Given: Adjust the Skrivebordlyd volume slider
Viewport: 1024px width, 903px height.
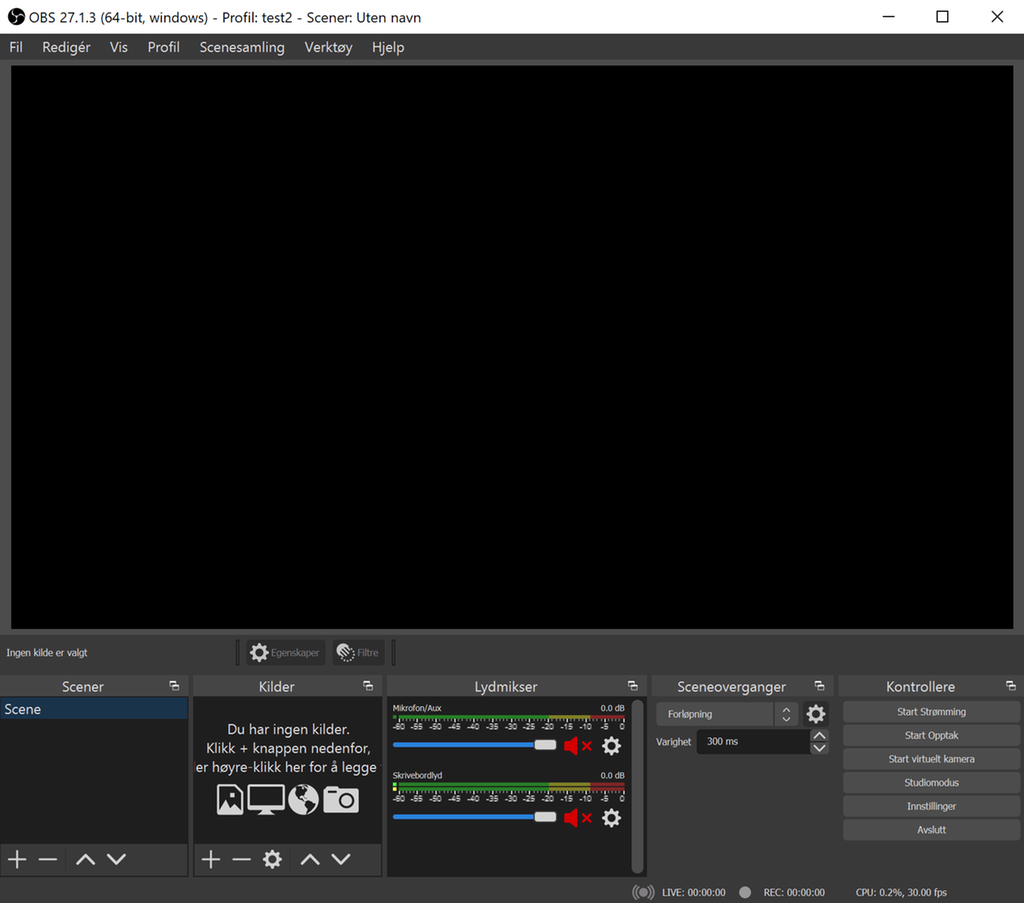Looking at the screenshot, I should (474, 817).
